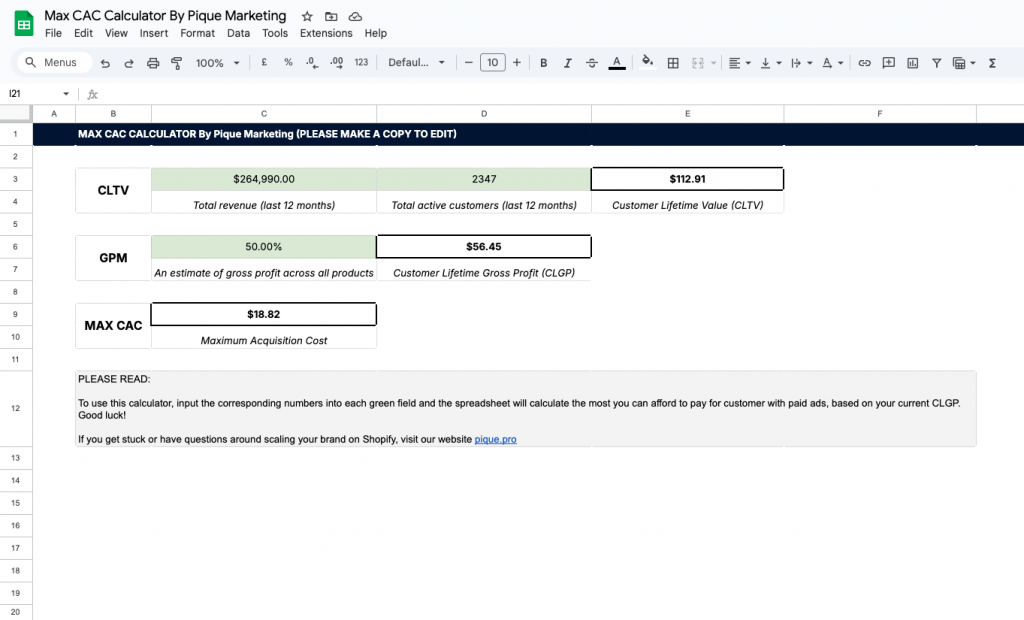1024x620 pixels.
Task: Increase font size with plus button
Action: coord(517,63)
